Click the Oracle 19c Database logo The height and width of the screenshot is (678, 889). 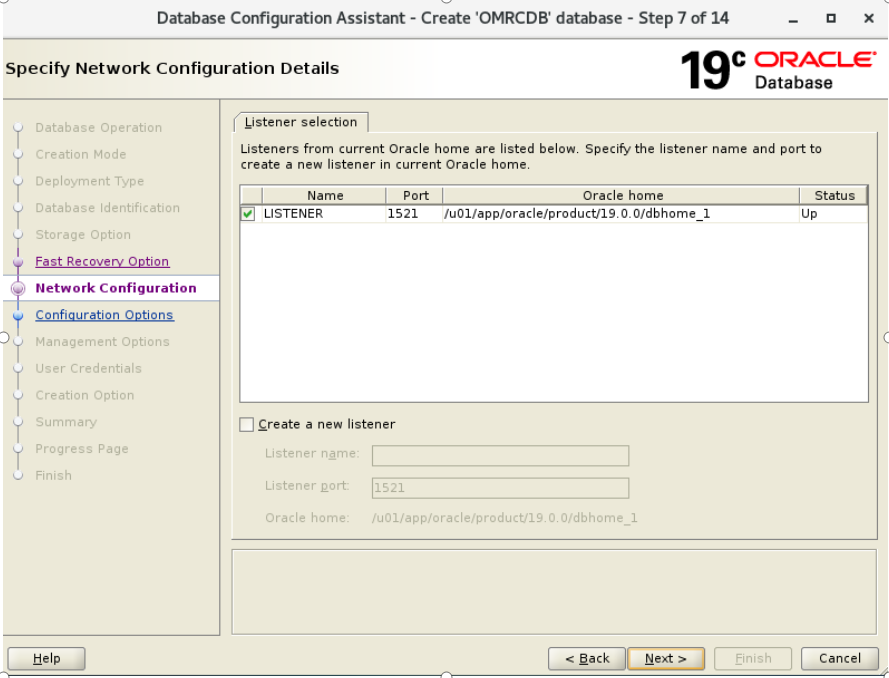[778, 70]
